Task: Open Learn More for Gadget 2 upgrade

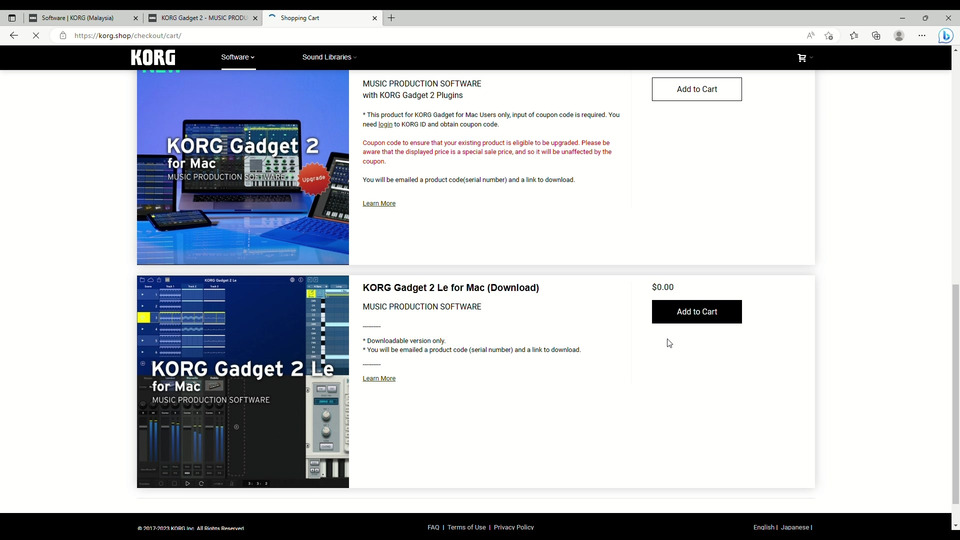Action: tap(379, 203)
